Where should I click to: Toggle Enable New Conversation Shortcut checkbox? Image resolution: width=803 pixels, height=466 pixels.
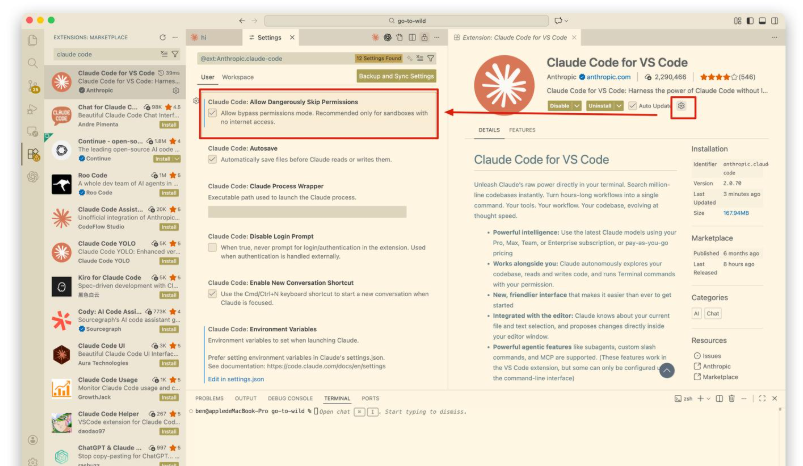[x=213, y=294]
